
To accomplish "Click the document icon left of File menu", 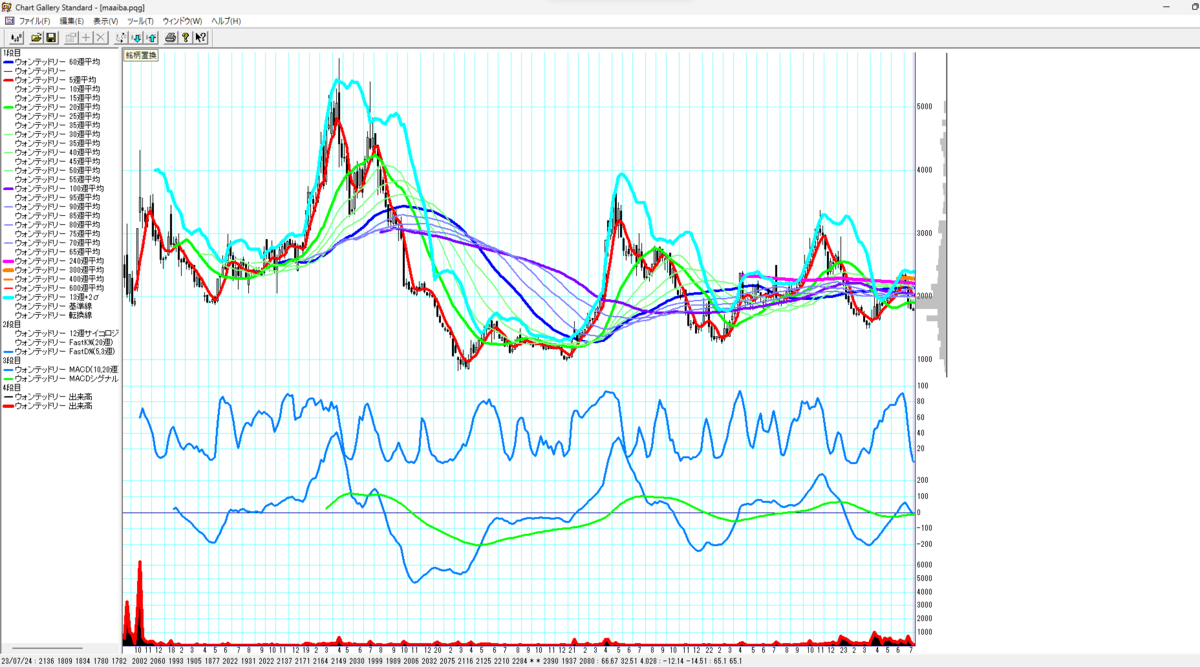I will [9, 20].
